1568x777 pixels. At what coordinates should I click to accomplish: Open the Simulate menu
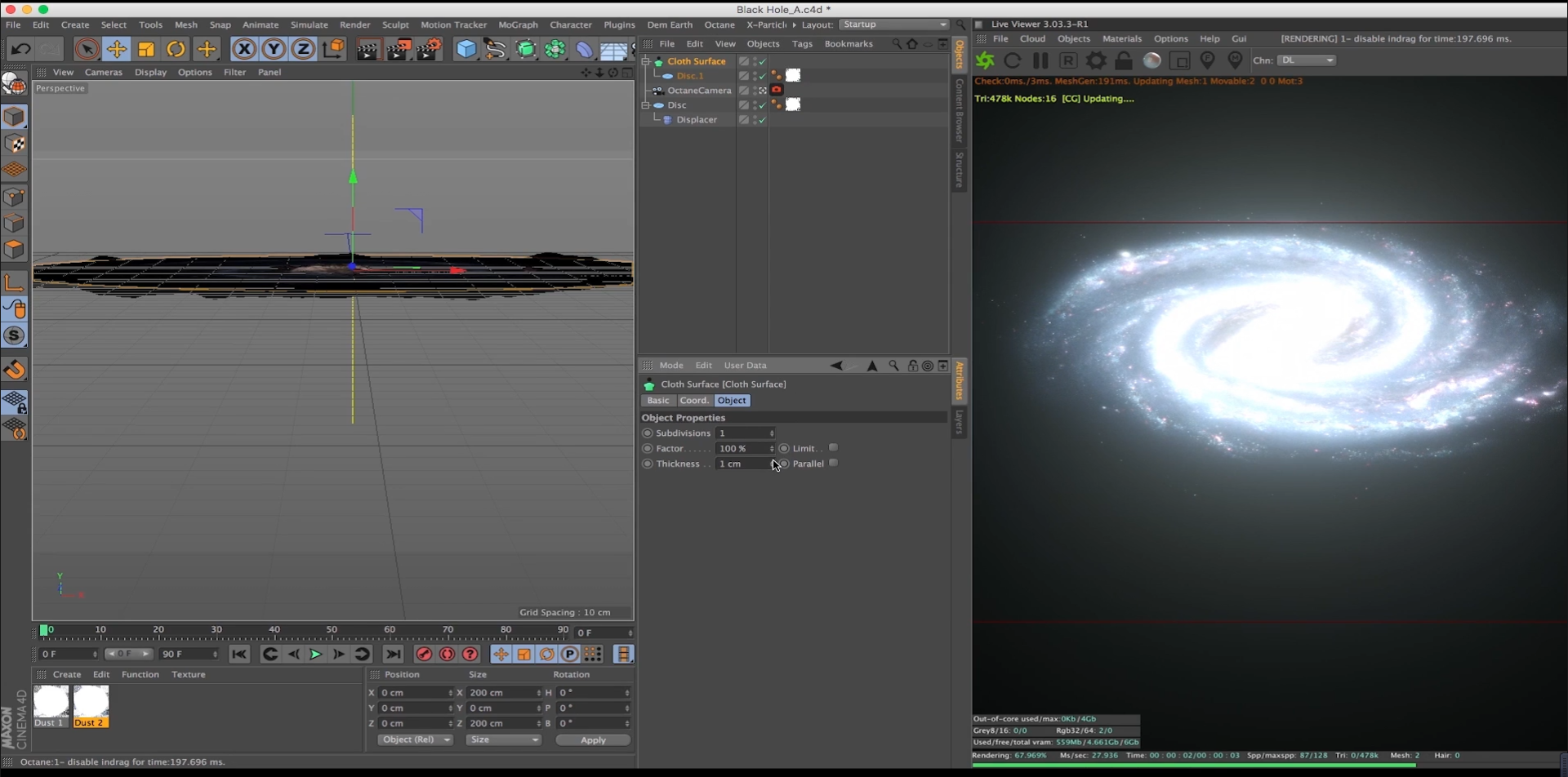click(x=309, y=24)
